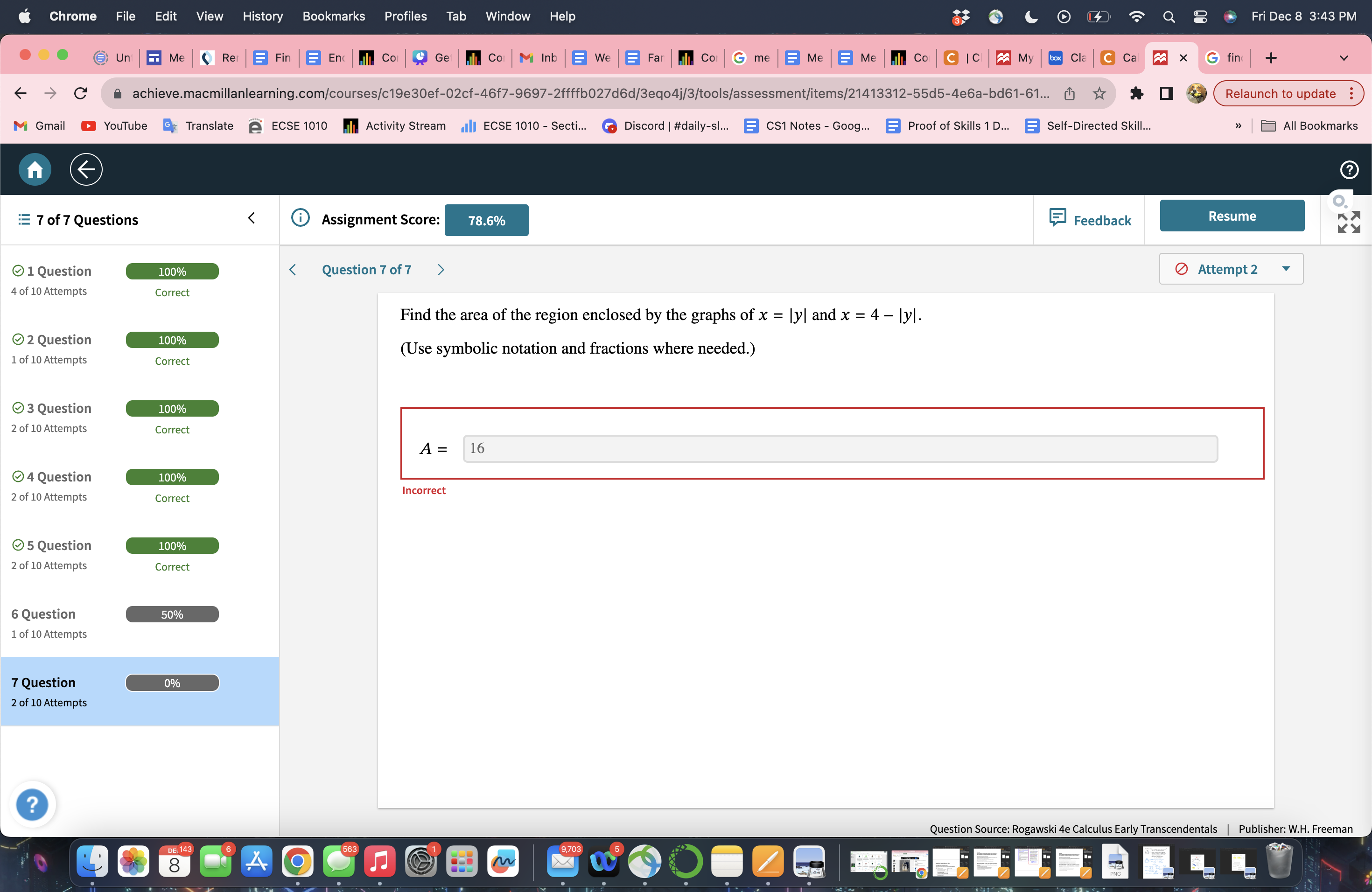Go to previous question arrow
This screenshot has width=1372, height=892.
click(293, 270)
